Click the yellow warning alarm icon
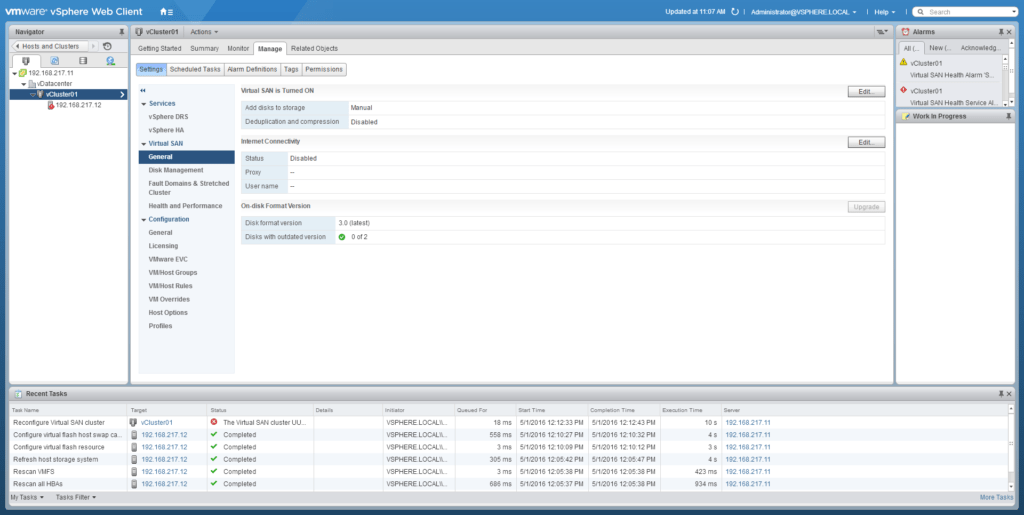This screenshot has width=1024, height=515. (903, 63)
